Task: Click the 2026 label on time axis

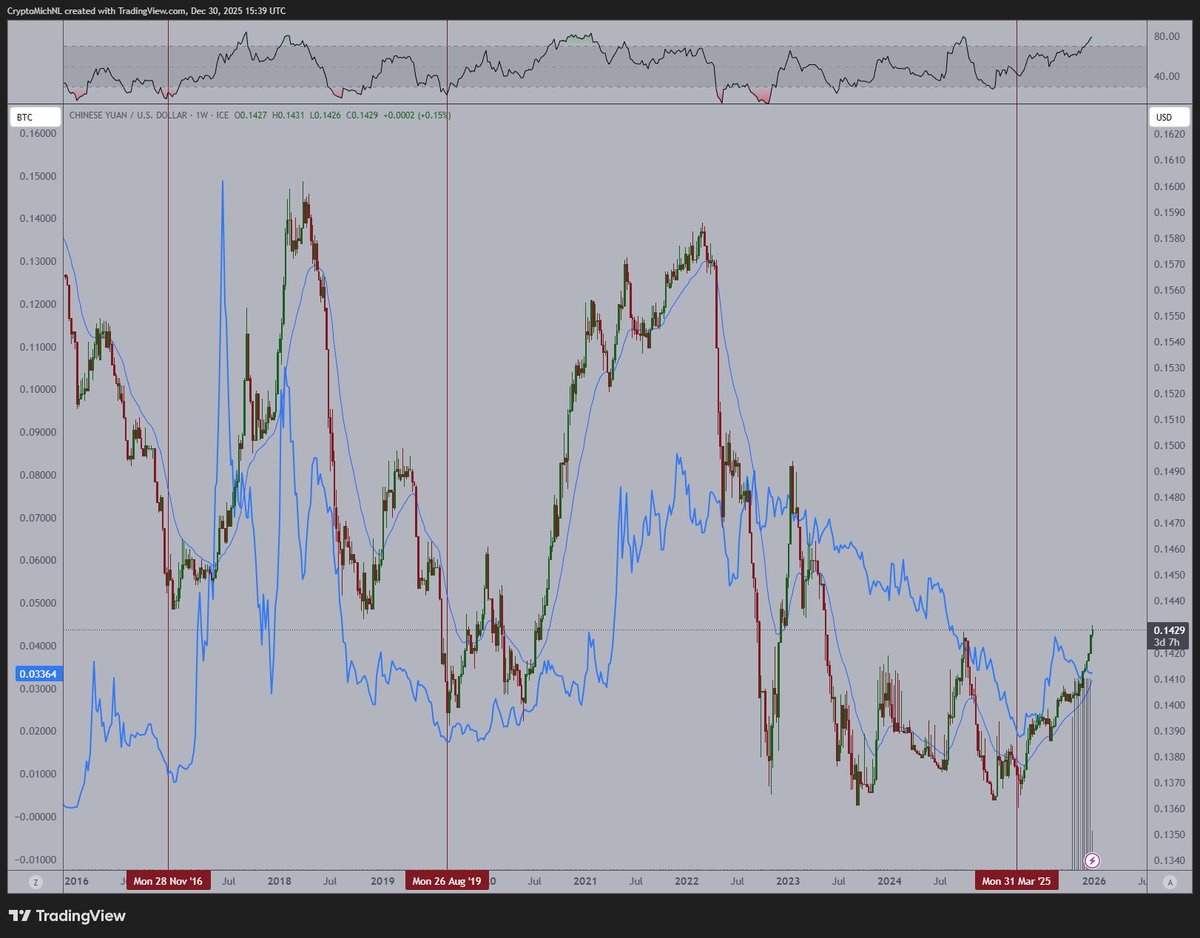Action: tap(1095, 882)
